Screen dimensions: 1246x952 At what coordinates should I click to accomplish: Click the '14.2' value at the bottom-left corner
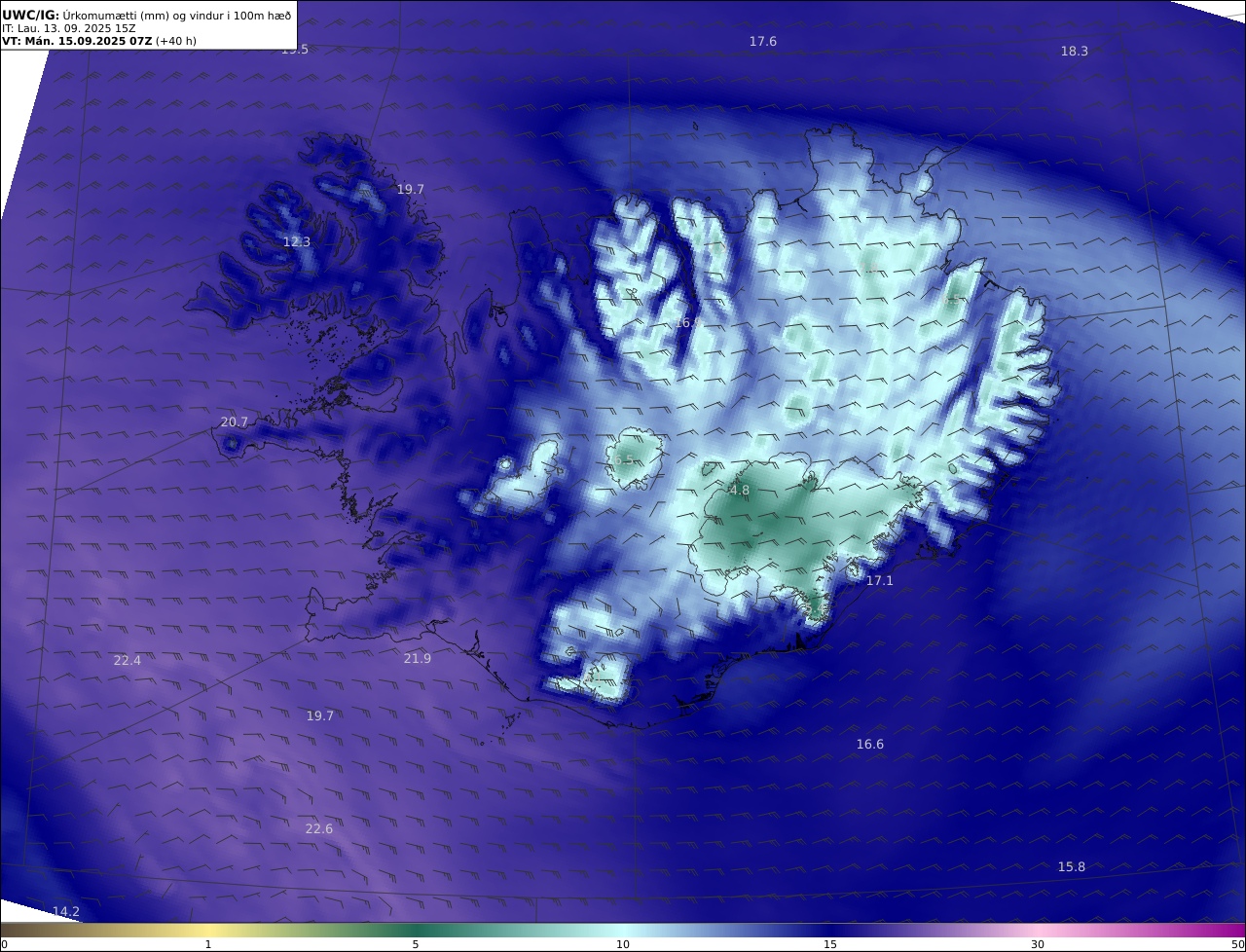point(66,912)
